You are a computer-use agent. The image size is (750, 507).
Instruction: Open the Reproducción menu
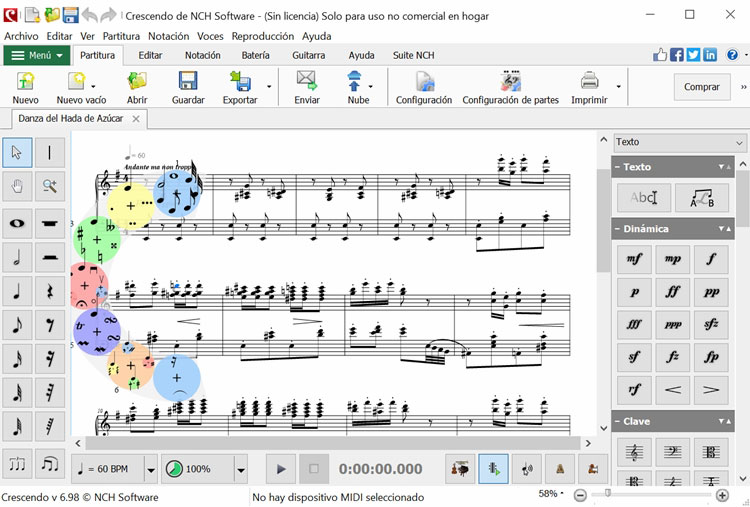pyautogui.click(x=263, y=36)
